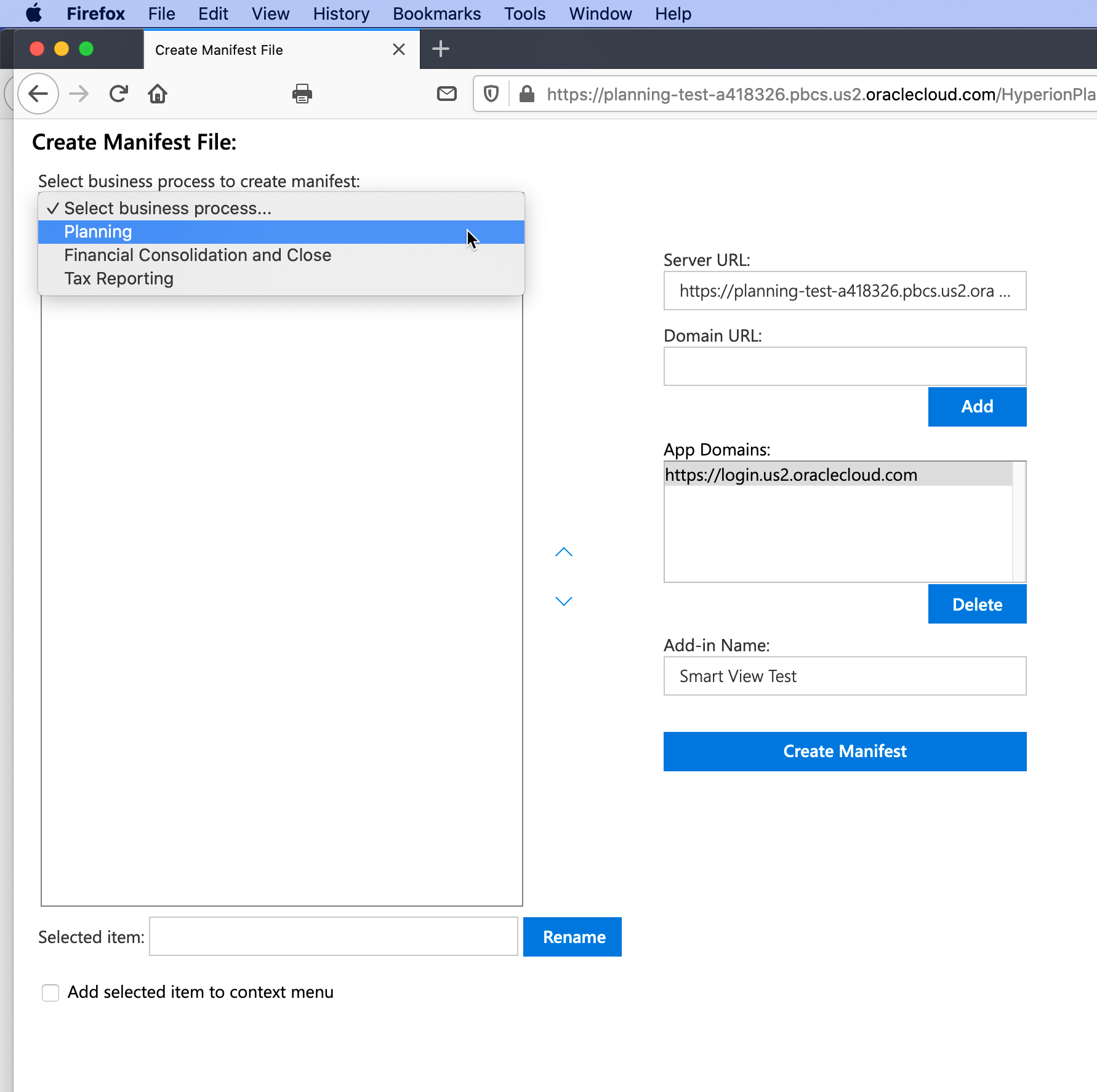Choose Planning from the dropdown list

click(281, 232)
